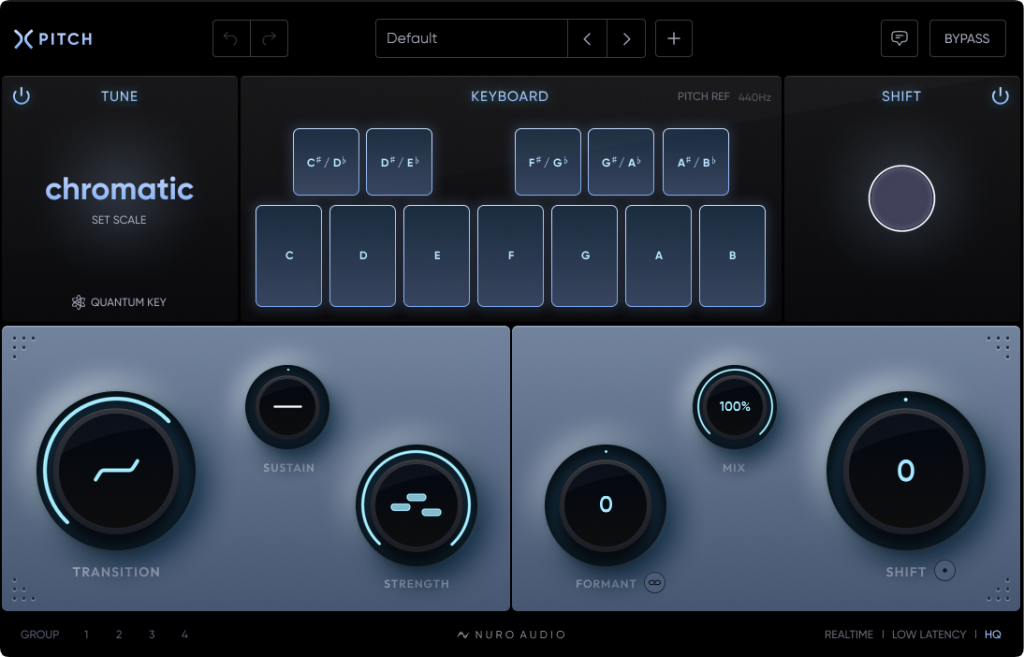Click the top-left drag-dots handle of tune panel
The width and height of the screenshot is (1024, 657).
(24, 346)
